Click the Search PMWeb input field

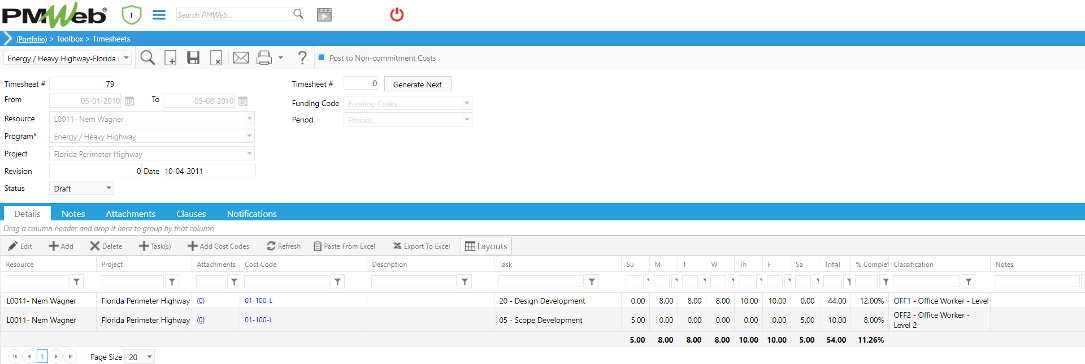point(234,14)
